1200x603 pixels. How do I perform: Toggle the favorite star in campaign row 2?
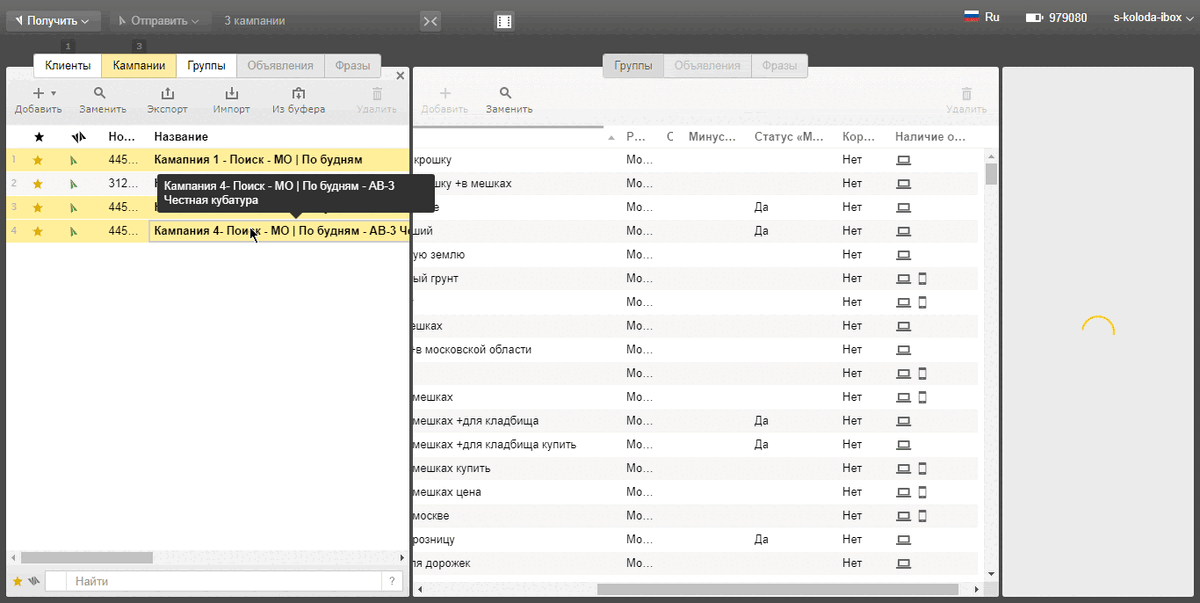[x=38, y=184]
